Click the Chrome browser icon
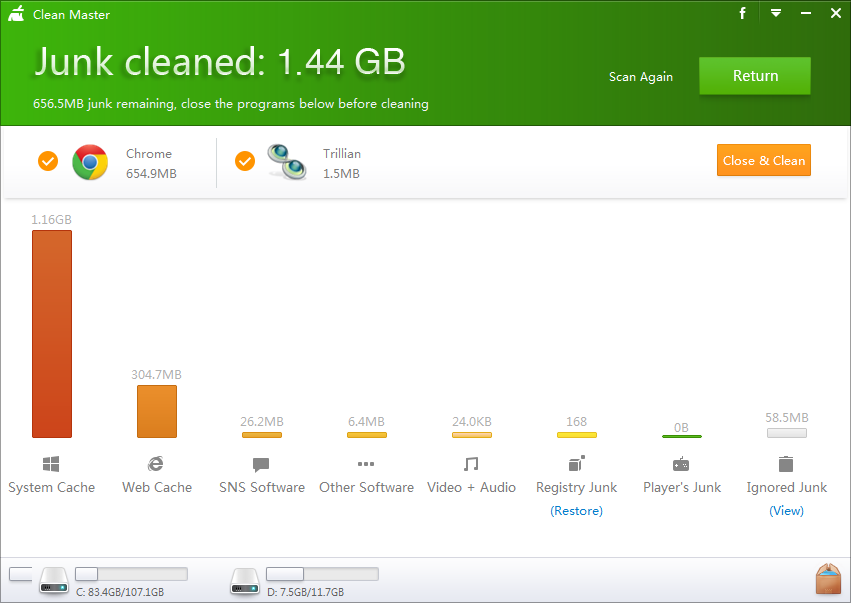Screen dimensions: 851x603 [x=90, y=162]
